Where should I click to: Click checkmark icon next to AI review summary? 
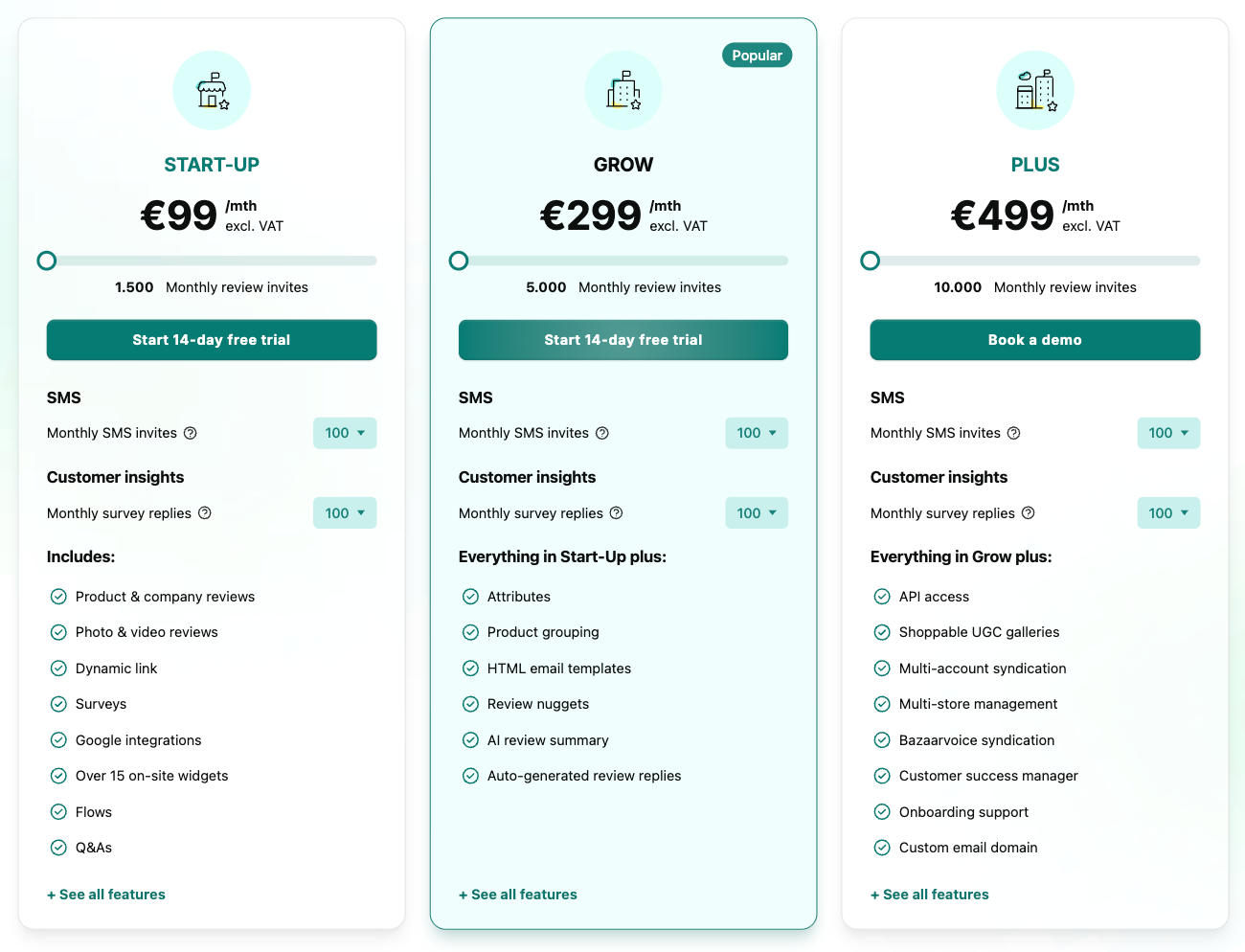[470, 740]
